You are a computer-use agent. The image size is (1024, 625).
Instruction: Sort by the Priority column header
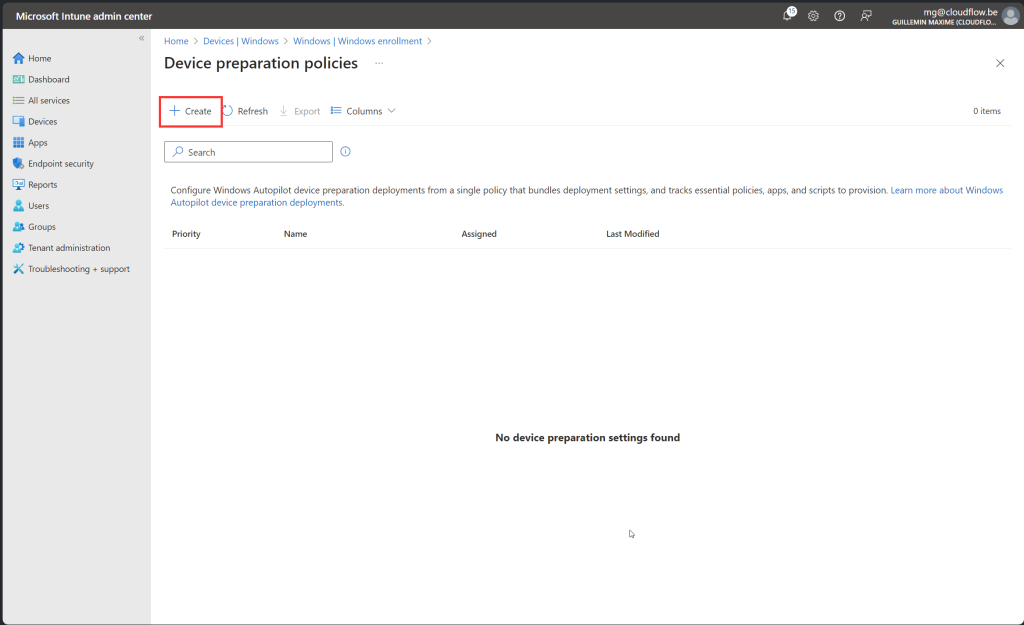(186, 234)
